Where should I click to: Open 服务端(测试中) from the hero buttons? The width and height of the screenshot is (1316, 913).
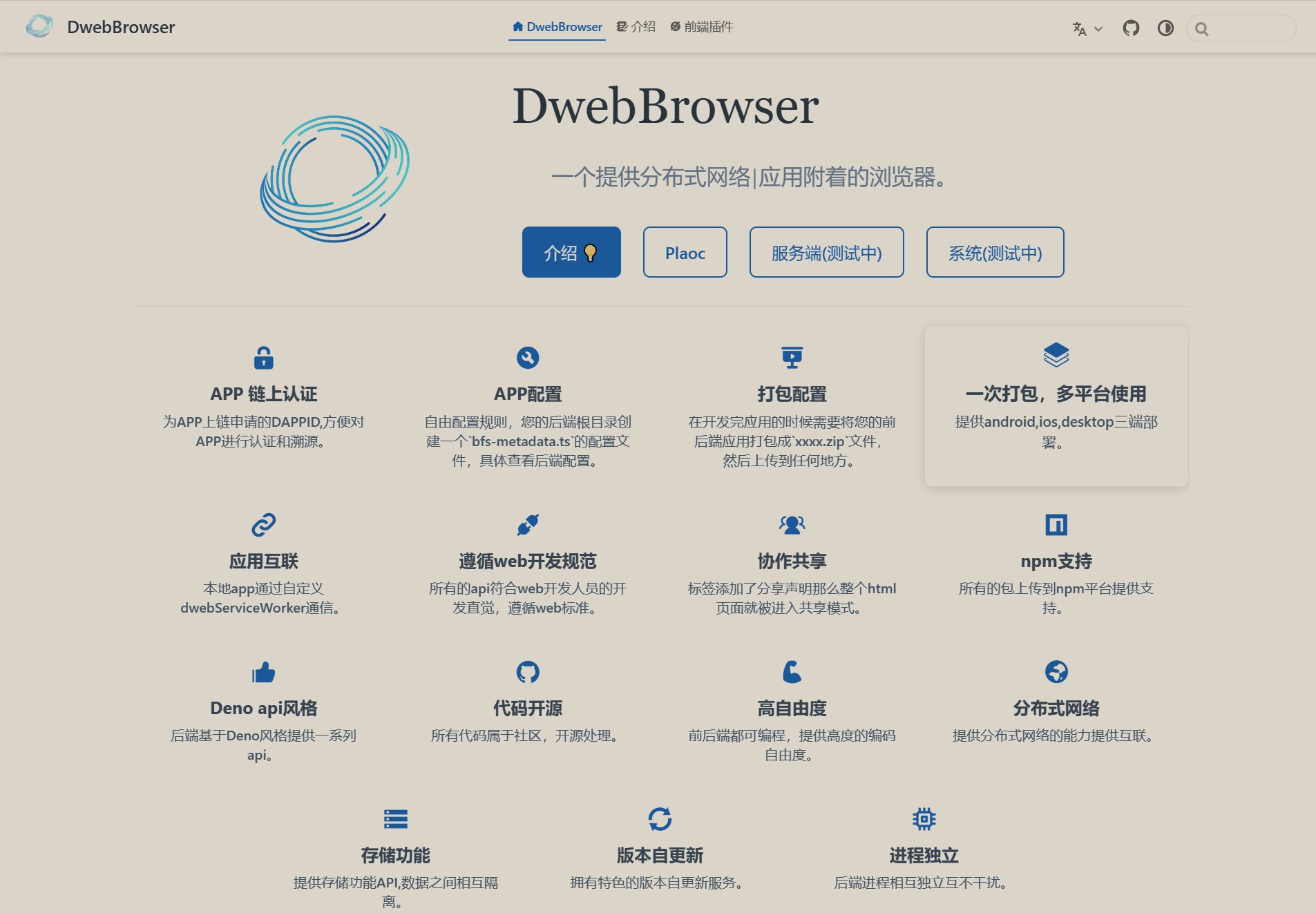(826, 252)
